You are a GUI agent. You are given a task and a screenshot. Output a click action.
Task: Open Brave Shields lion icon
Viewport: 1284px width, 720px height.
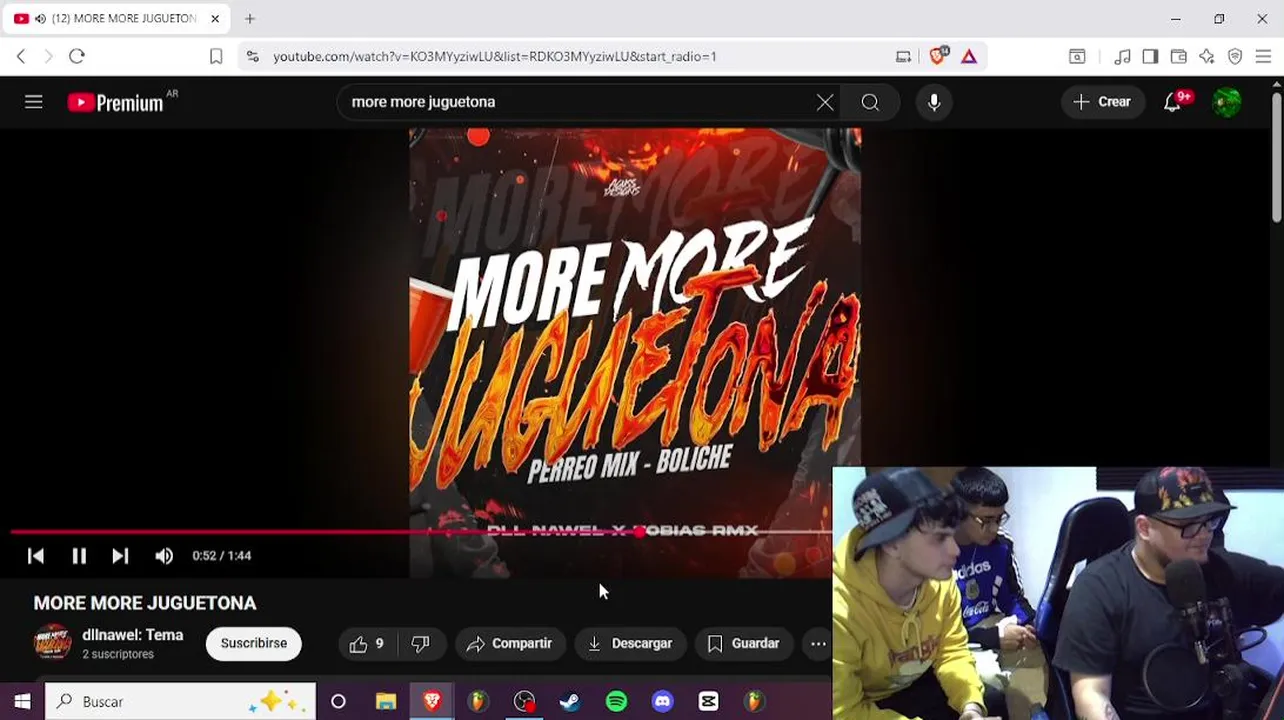pos(938,56)
